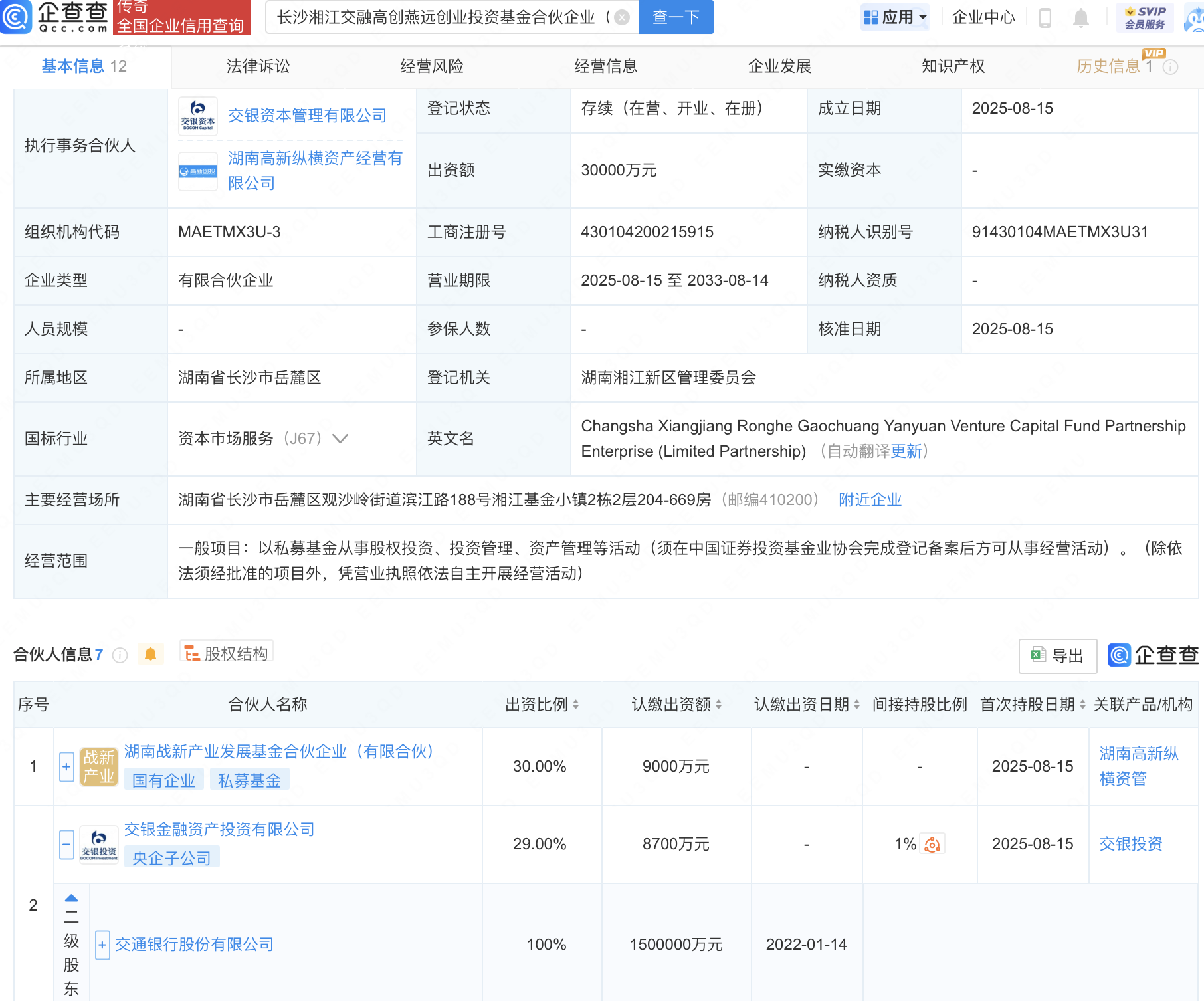This screenshot has width=1204, height=1001.
Task: Open 交银金融资产投资有限公司 link
Action: [x=219, y=830]
